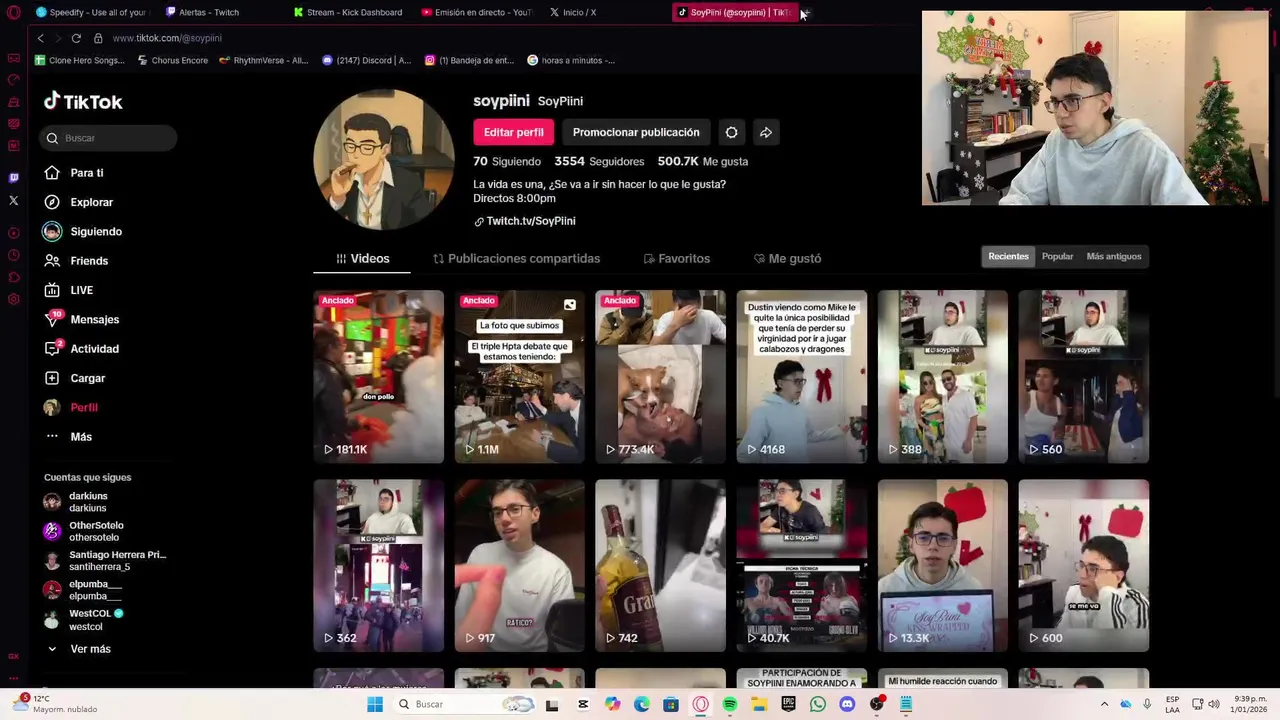The width and height of the screenshot is (1280, 720).
Task: Show hidden system tray icons
Action: 1104,704
